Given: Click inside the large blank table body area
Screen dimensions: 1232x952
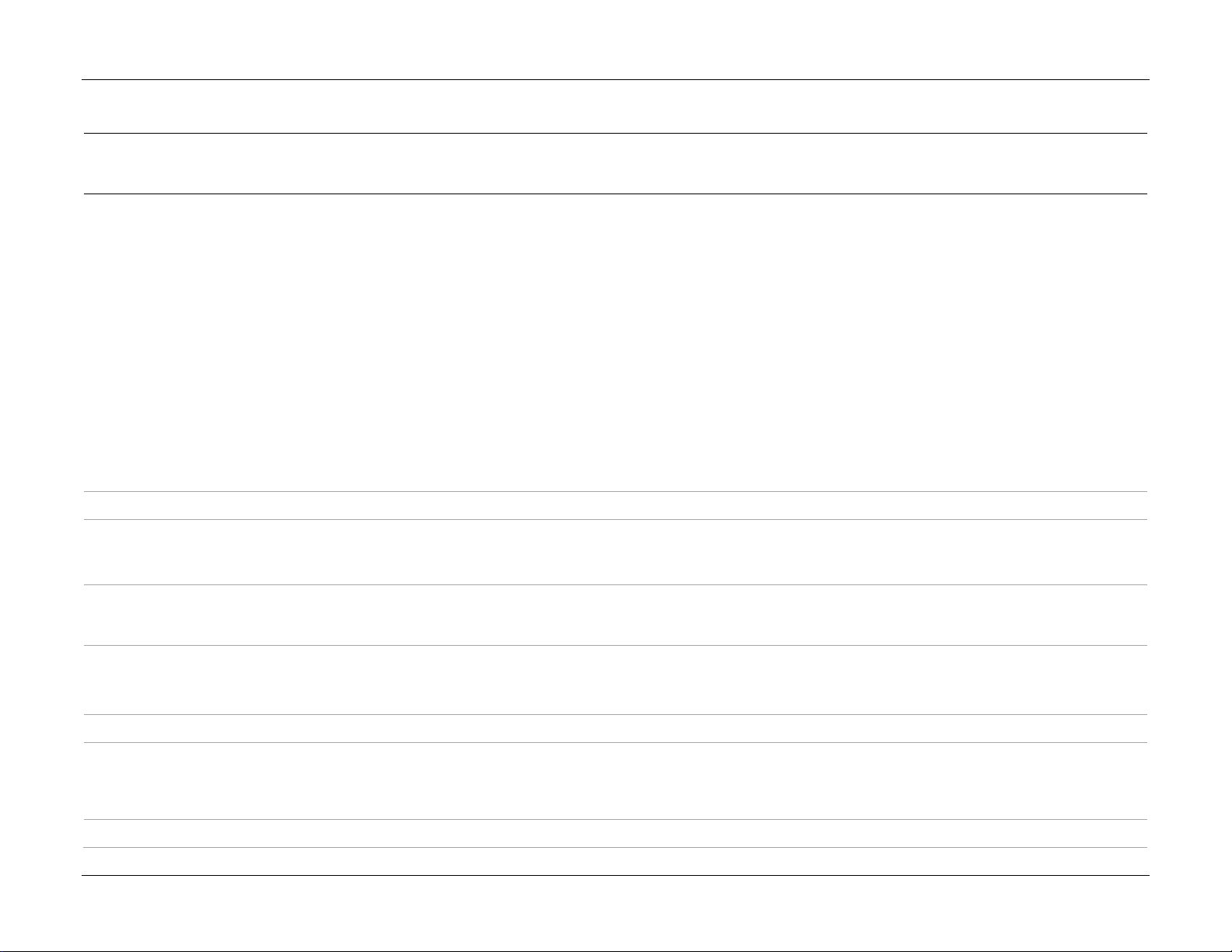Looking at the screenshot, I should (616, 343).
